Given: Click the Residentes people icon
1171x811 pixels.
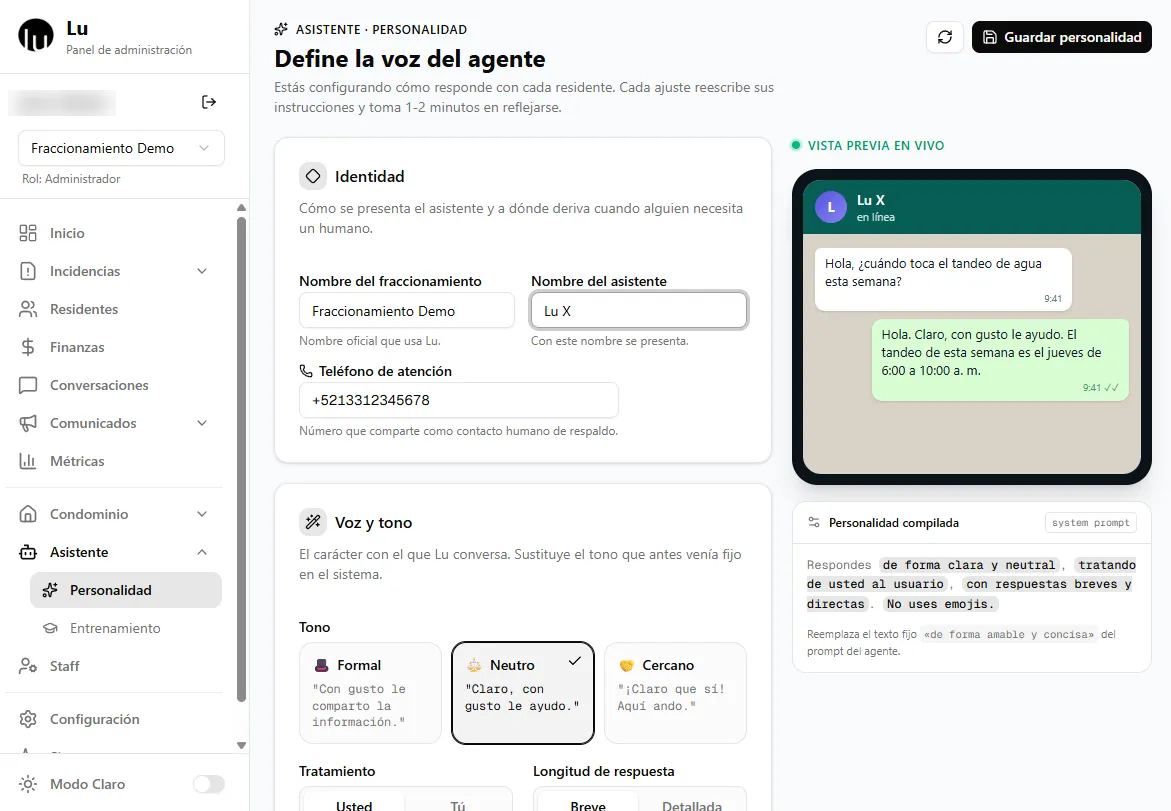Looking at the screenshot, I should point(28,309).
